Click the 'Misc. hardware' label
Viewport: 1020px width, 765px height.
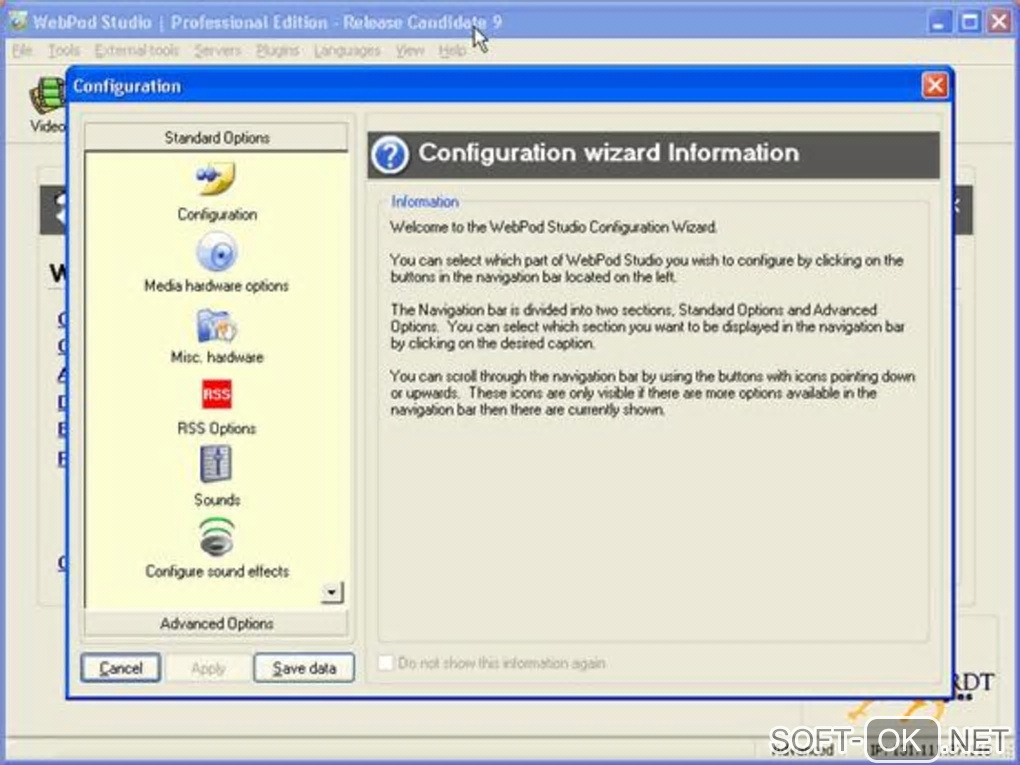(x=217, y=357)
